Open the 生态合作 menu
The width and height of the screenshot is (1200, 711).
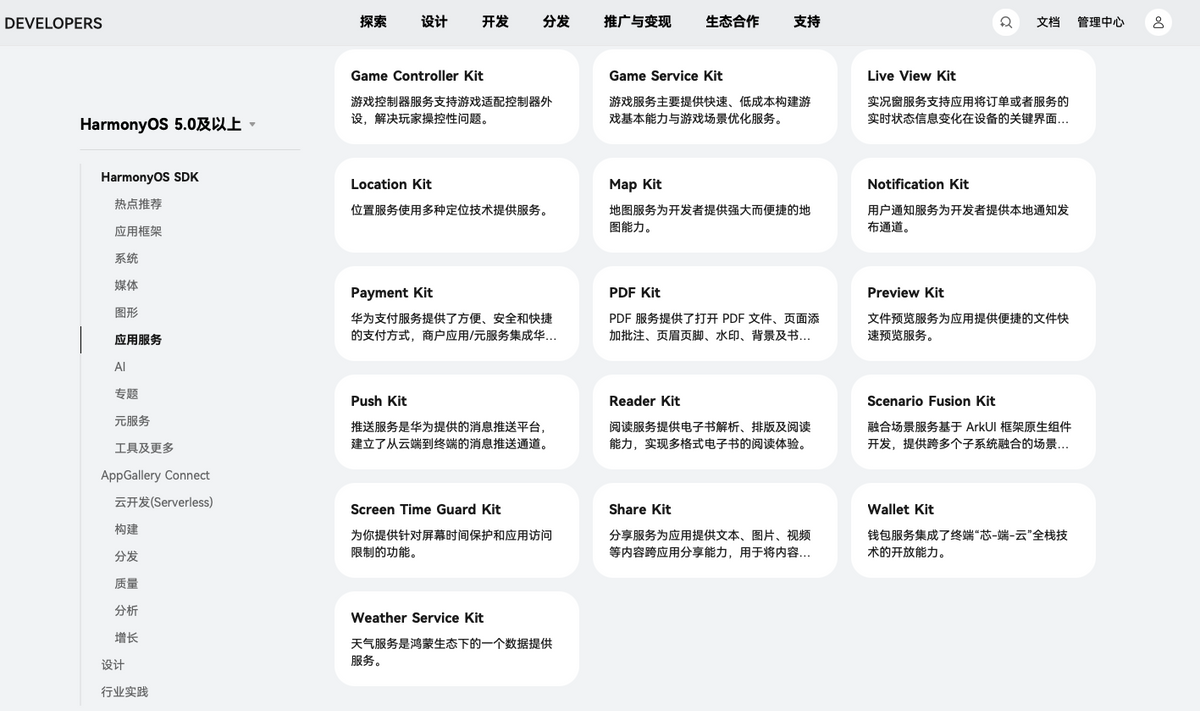(732, 22)
